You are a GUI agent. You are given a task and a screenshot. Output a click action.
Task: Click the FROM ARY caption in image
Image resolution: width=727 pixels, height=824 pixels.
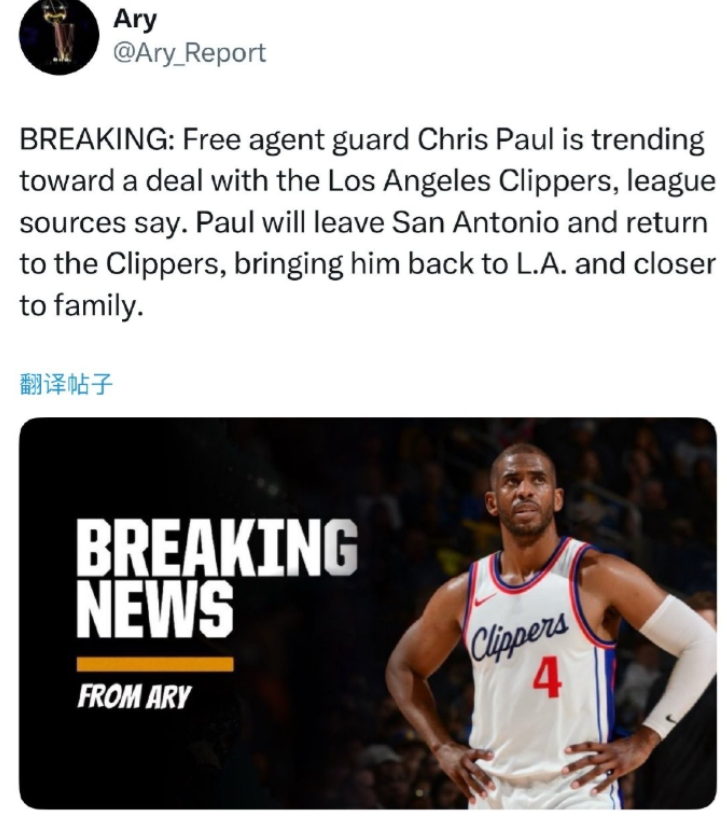[134, 697]
